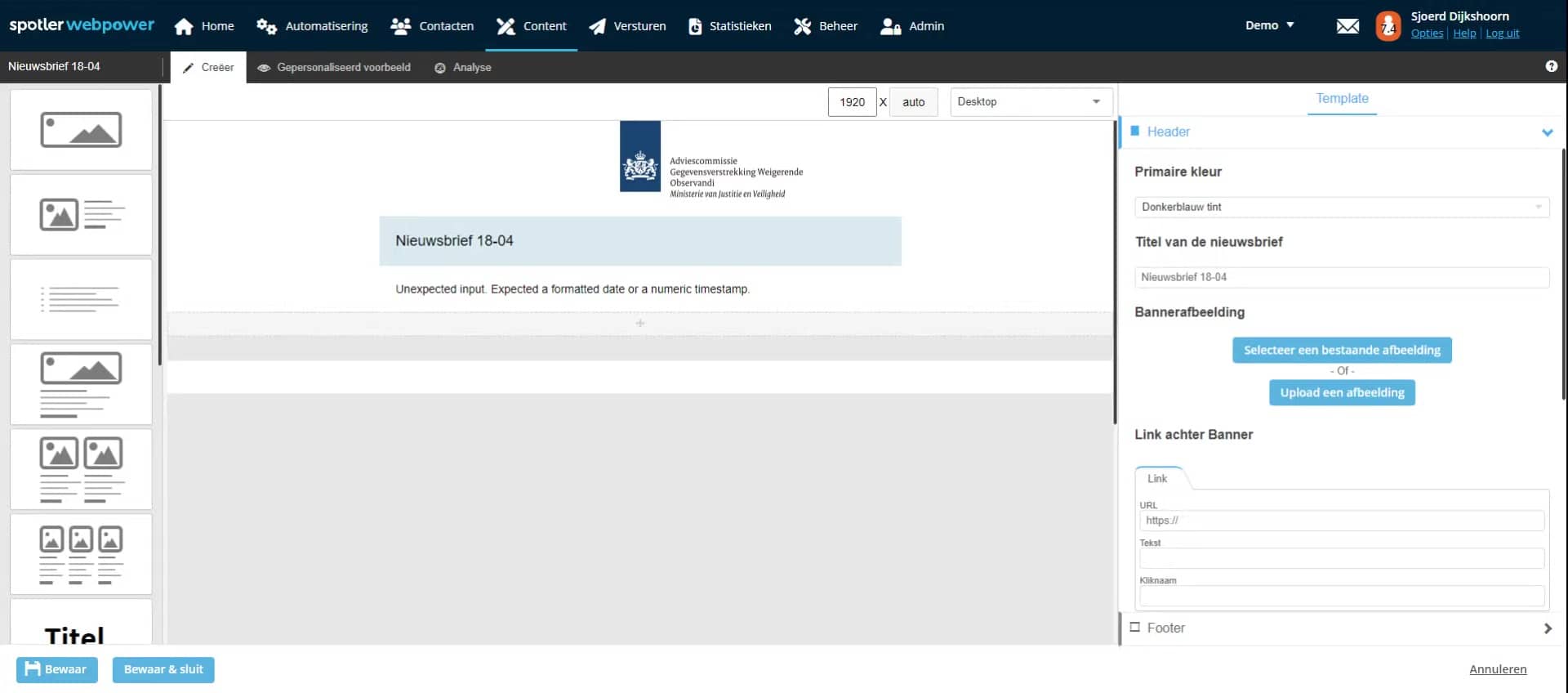
Task: Click the Bewaar & sluit button
Action: coord(163,670)
